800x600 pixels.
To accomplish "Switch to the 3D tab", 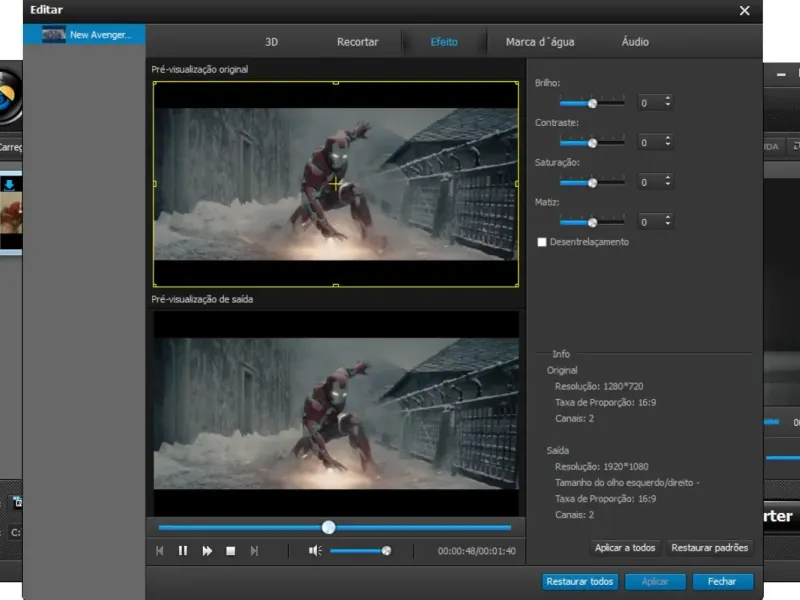I will coord(271,42).
